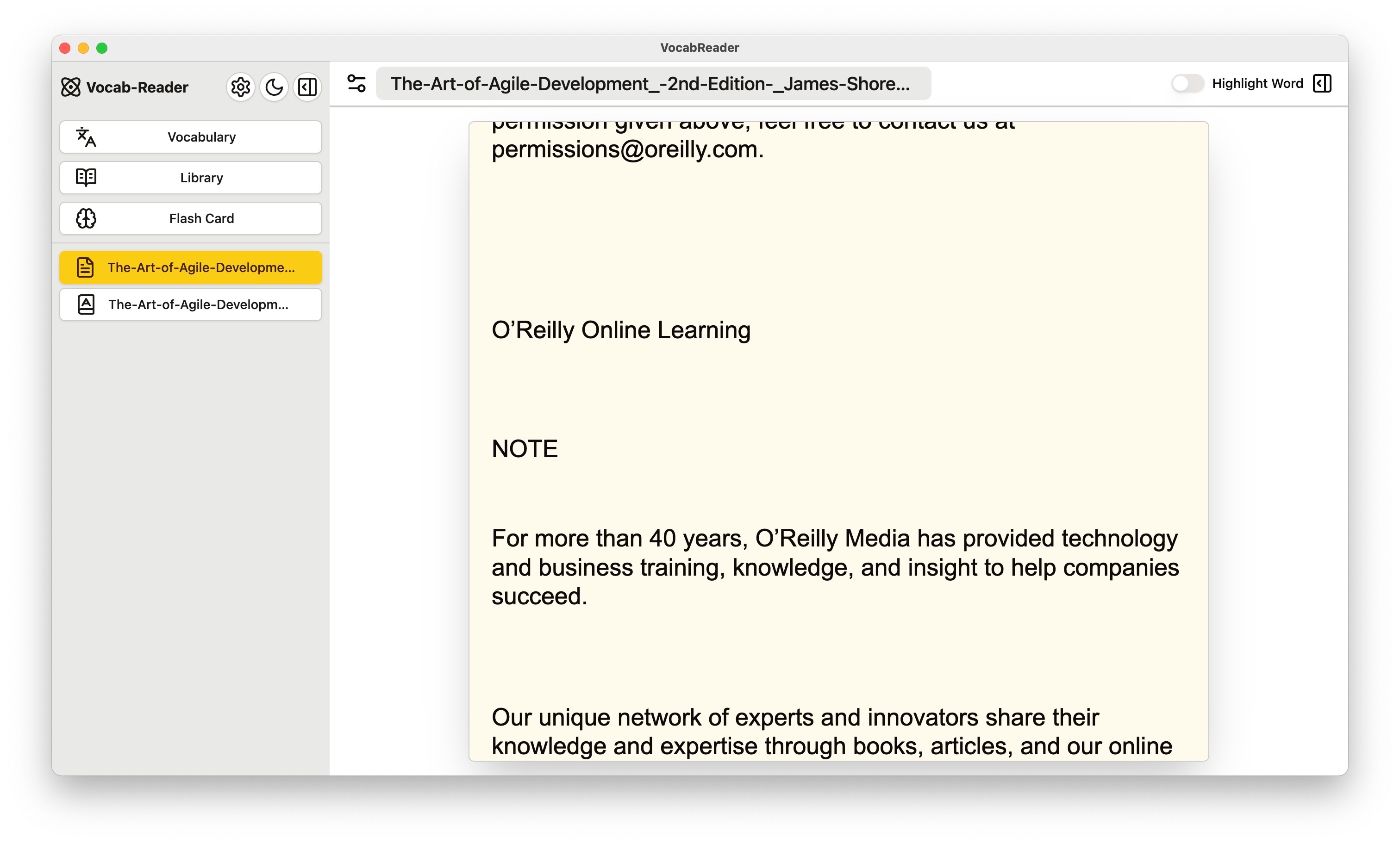Close the VocabReader window
This screenshot has height=844, width=1400.
tap(65, 48)
